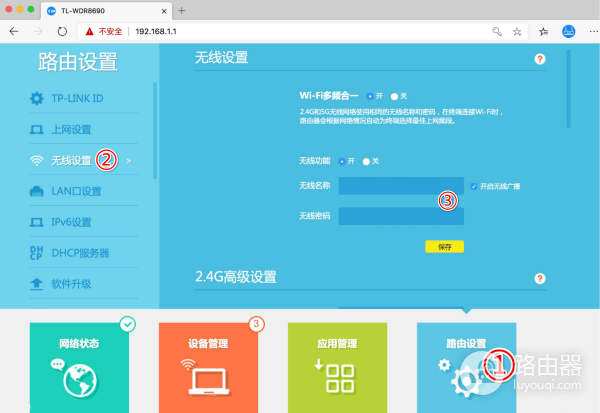Click the 无线密码 input field
This screenshot has height=413, width=600.
[400, 216]
